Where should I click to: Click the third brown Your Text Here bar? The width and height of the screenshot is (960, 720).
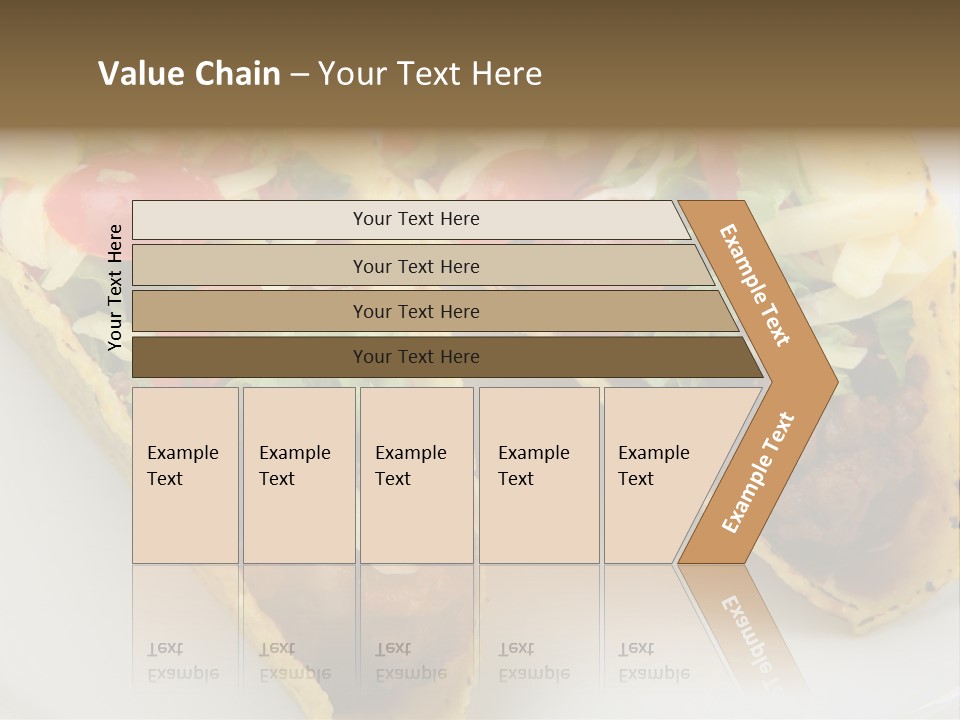435,311
